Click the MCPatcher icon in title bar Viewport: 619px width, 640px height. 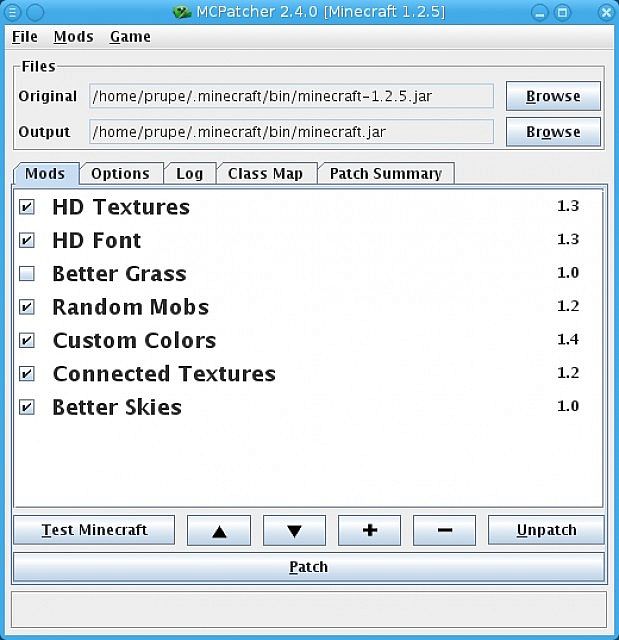[x=181, y=12]
